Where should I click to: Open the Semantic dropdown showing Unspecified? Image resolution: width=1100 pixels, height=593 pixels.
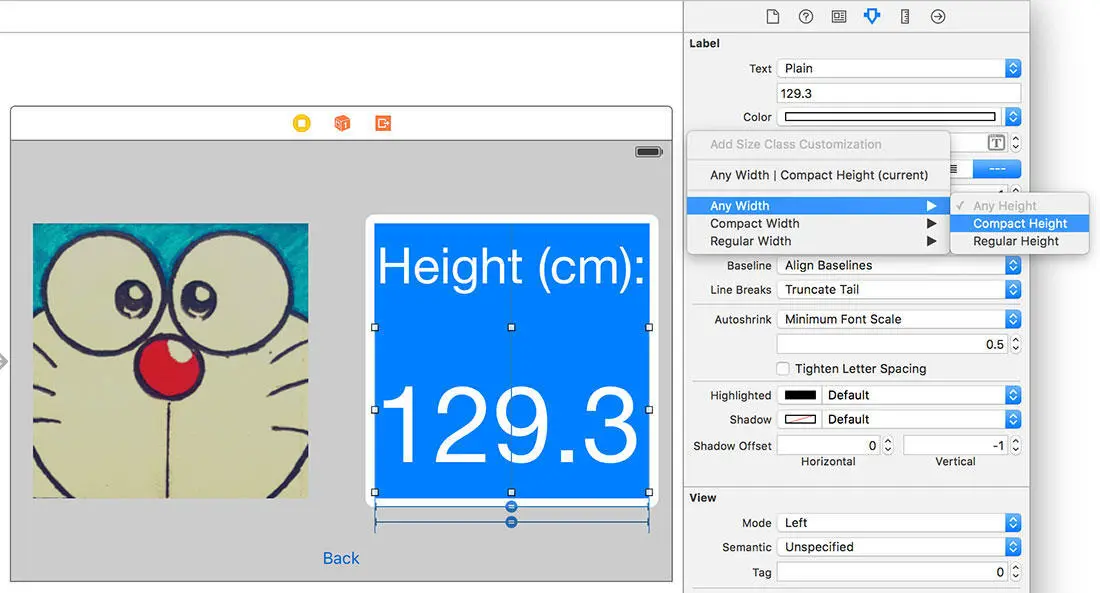[x=899, y=547]
